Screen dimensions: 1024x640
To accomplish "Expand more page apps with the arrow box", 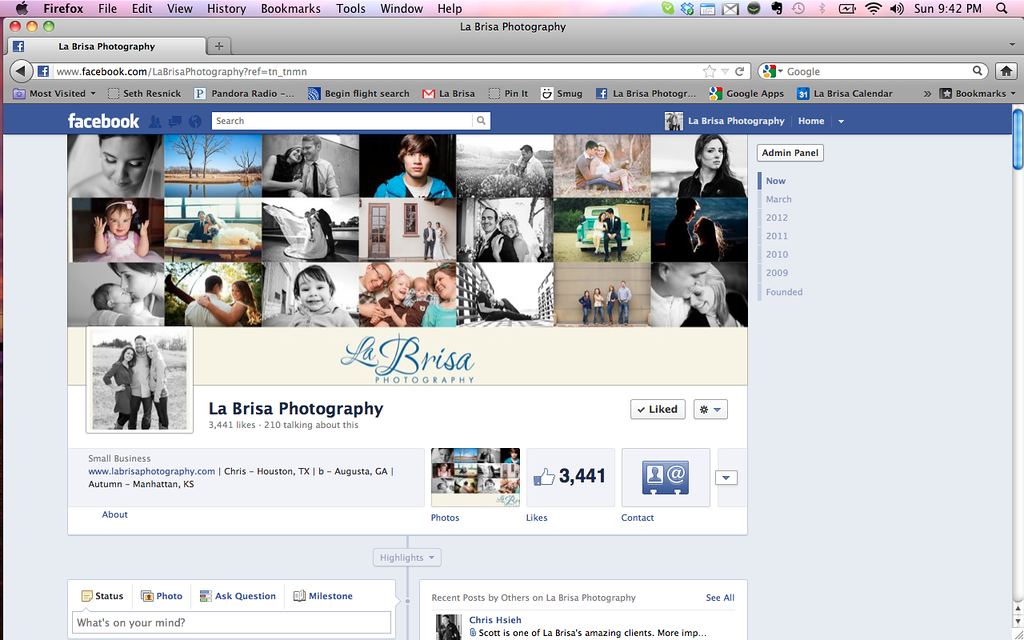I will point(726,477).
